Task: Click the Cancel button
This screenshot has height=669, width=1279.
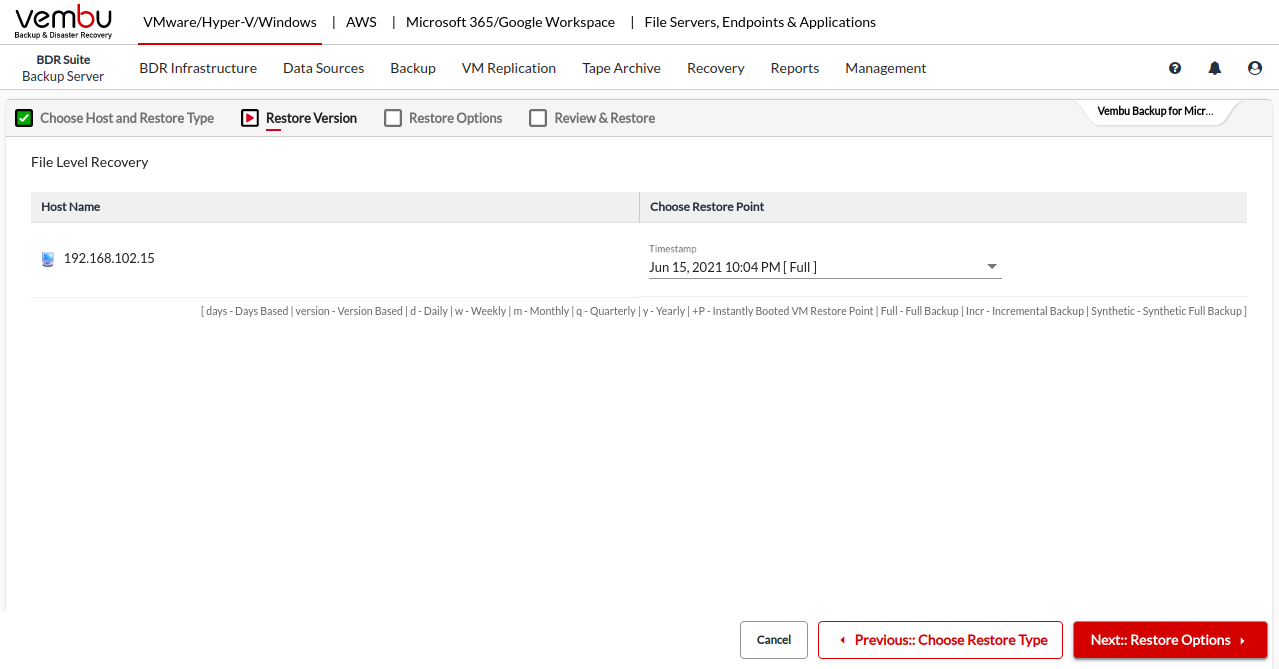Action: [774, 640]
